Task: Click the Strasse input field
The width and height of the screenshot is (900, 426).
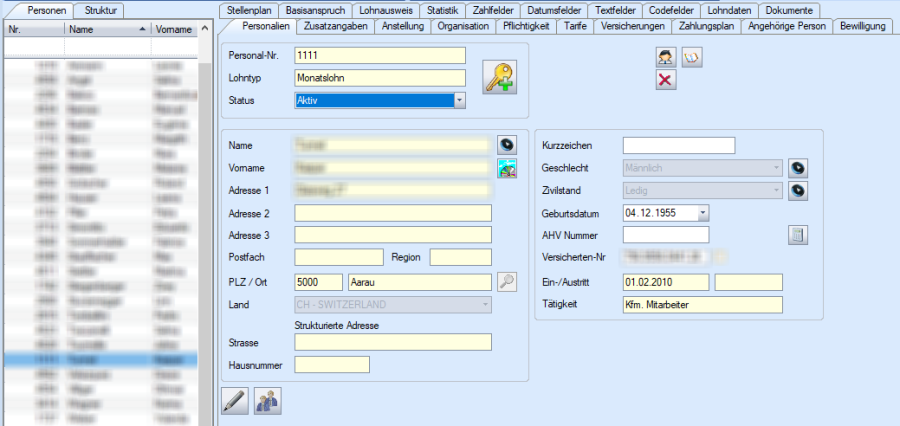Action: pos(392,342)
